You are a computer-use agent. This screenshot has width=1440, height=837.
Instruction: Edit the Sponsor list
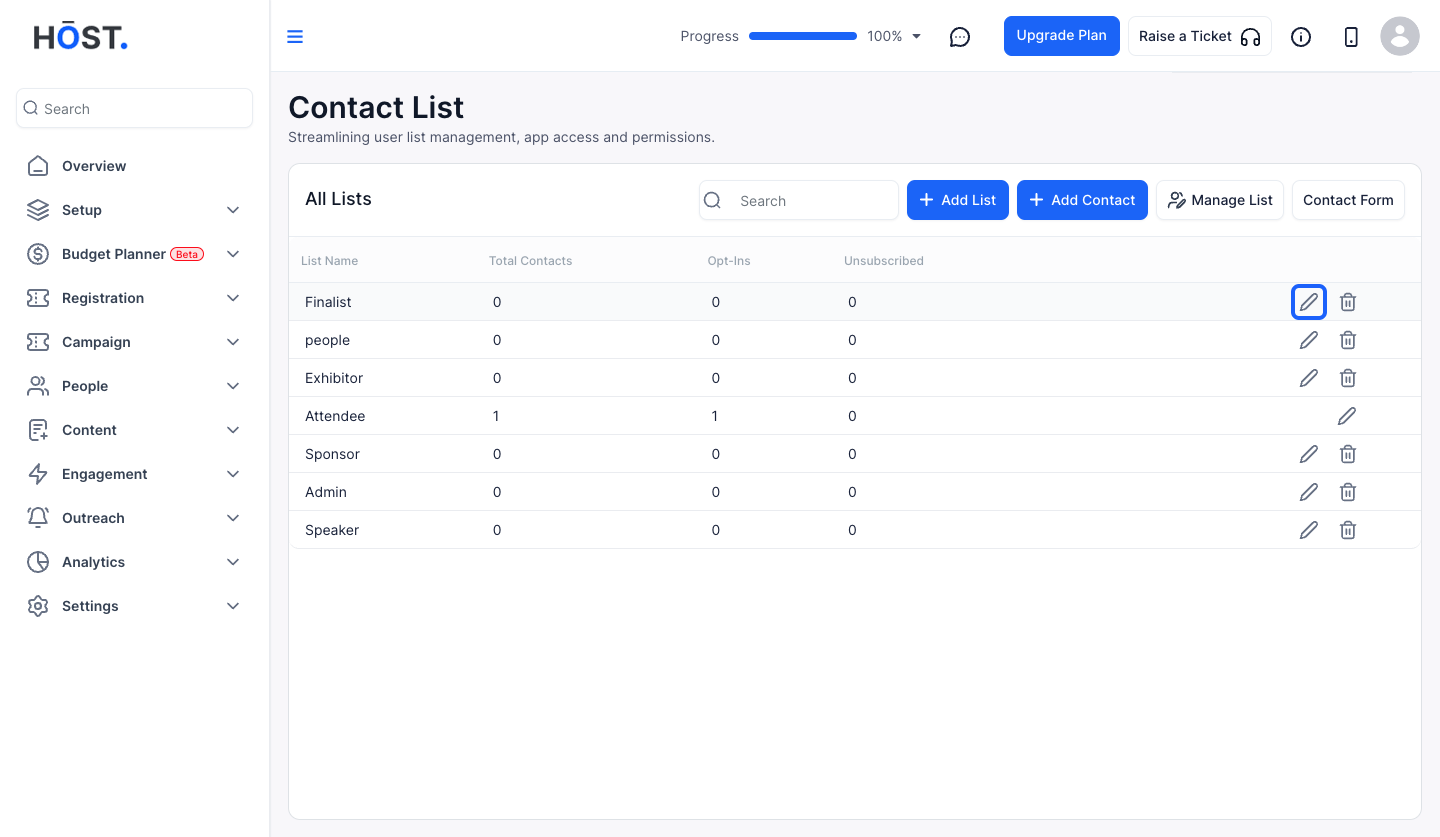1309,454
